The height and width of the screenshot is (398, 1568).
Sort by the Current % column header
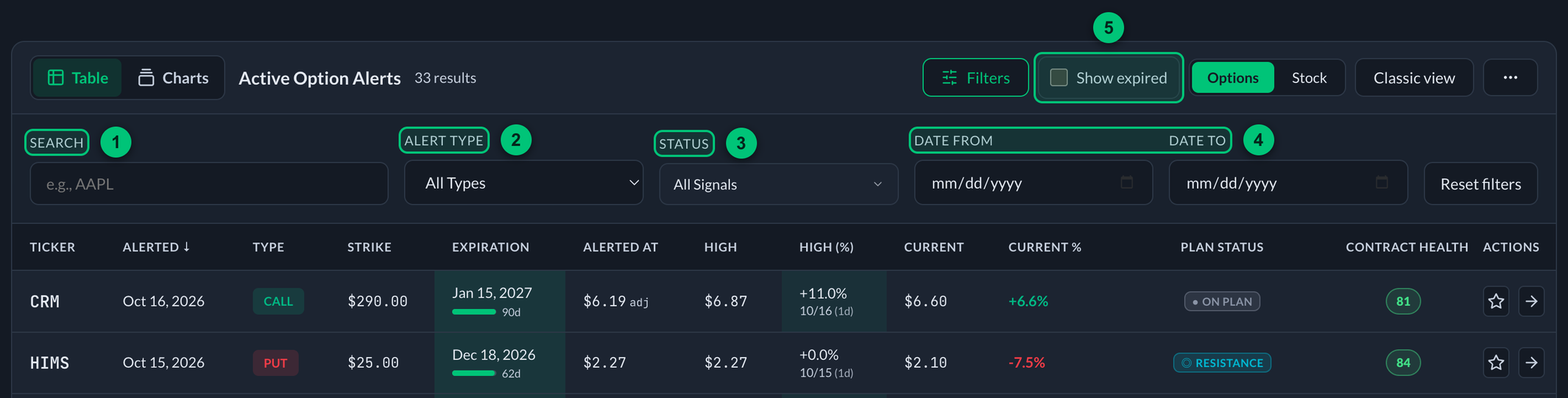pos(1045,247)
